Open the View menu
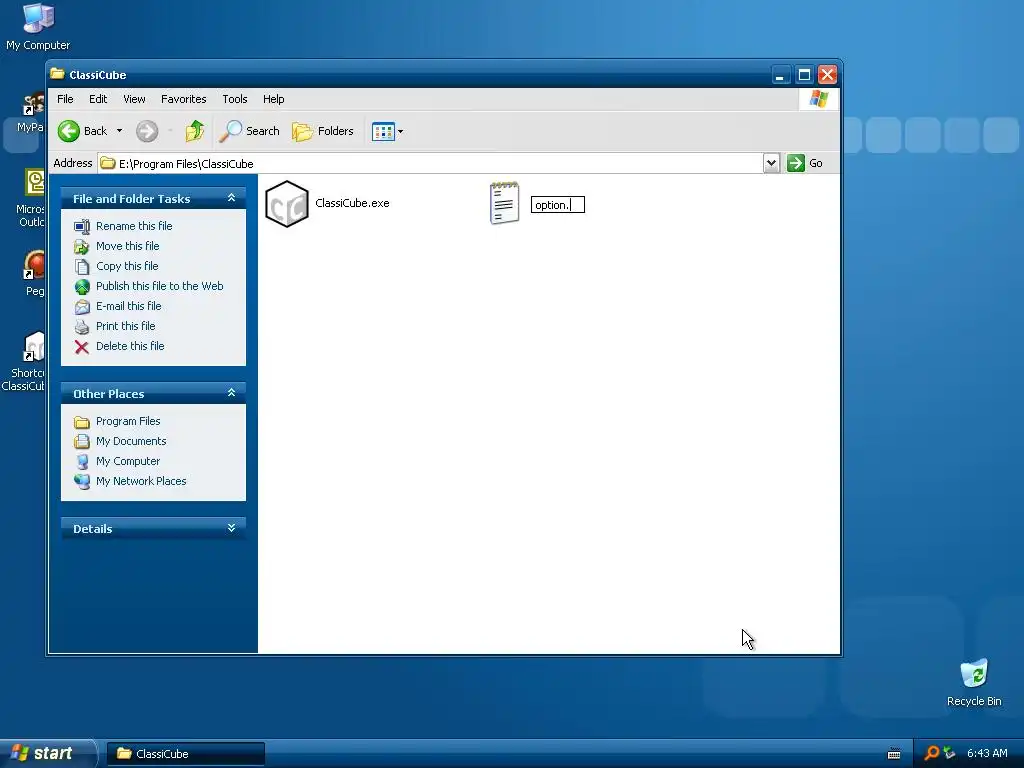The height and width of the screenshot is (768, 1024). tap(134, 99)
